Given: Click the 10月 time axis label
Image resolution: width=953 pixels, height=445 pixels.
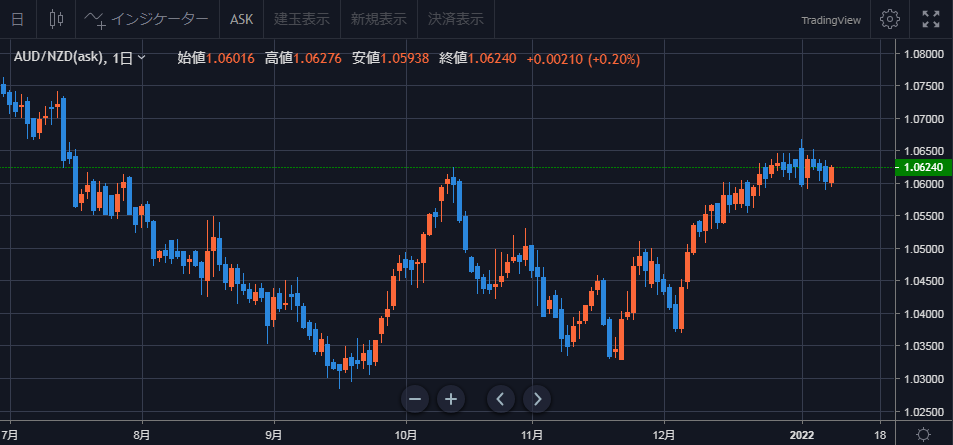Looking at the screenshot, I should pos(406,435).
